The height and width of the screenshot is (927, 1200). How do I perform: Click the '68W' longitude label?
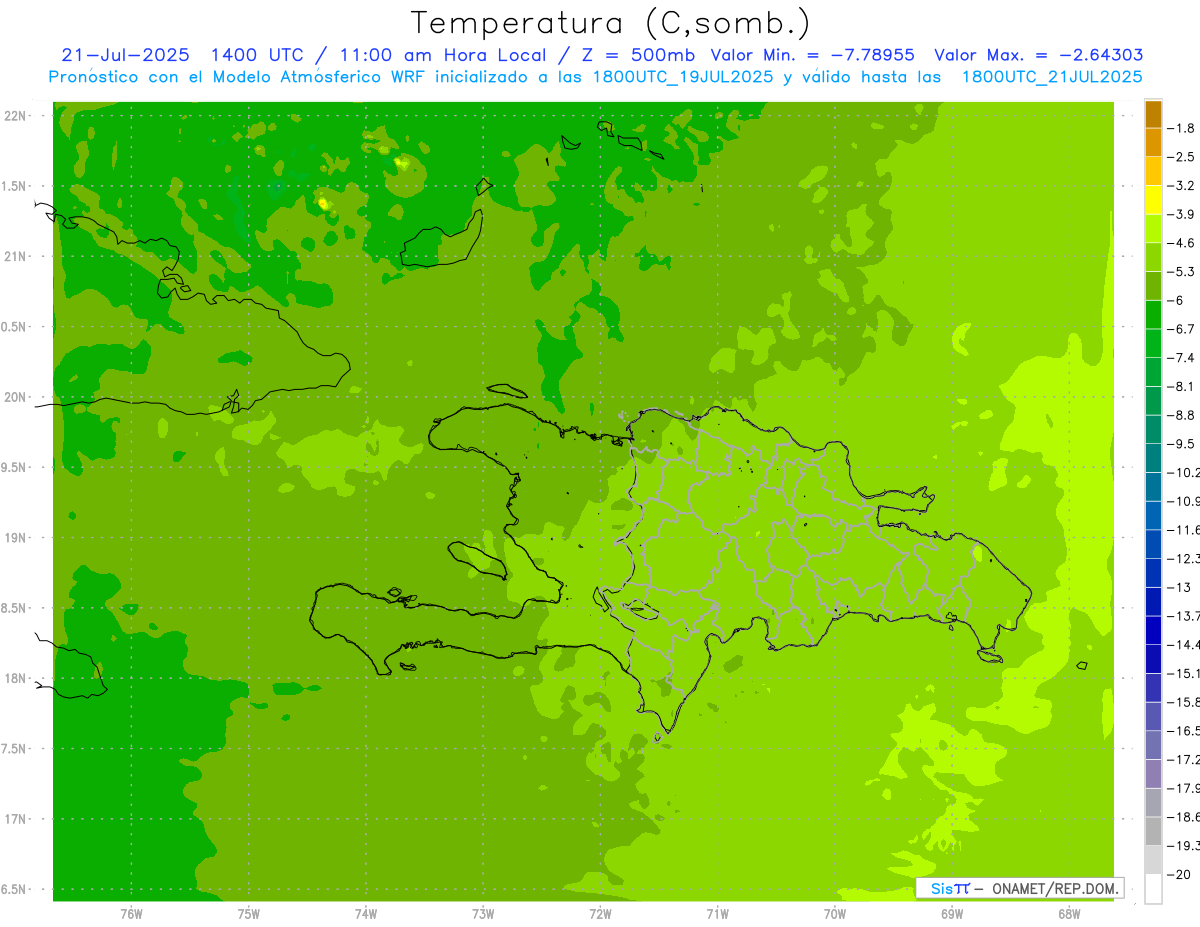(x=1069, y=914)
